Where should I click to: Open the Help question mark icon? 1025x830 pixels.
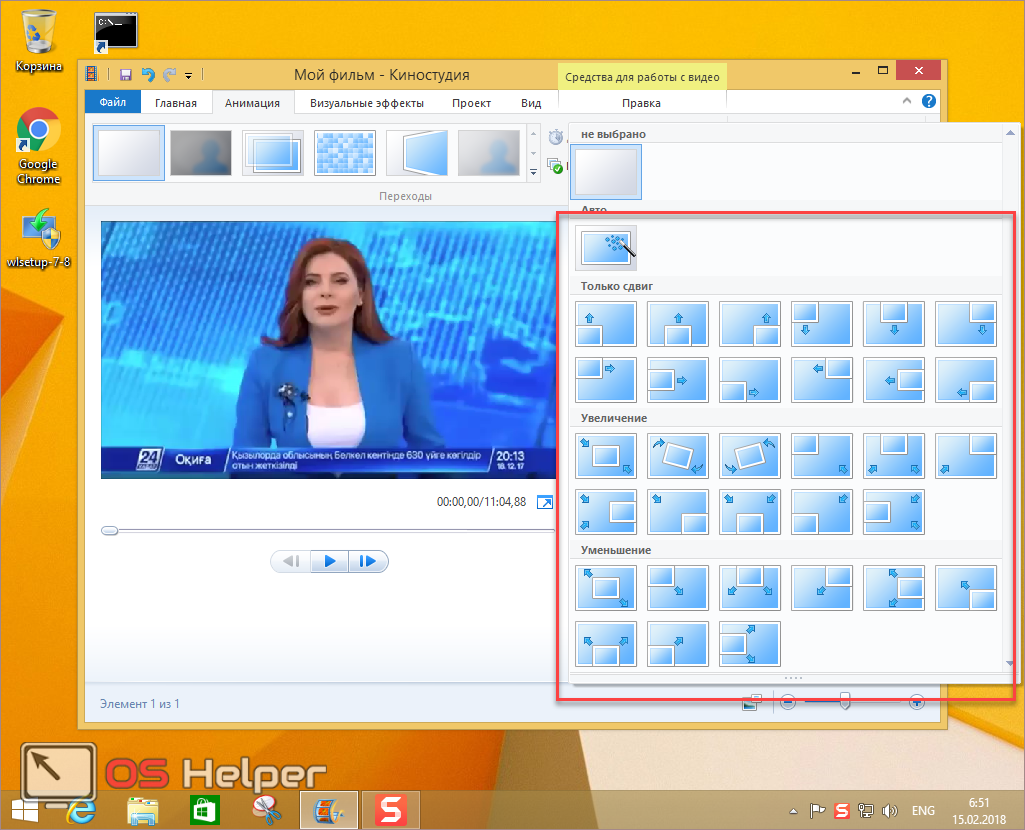tap(929, 102)
